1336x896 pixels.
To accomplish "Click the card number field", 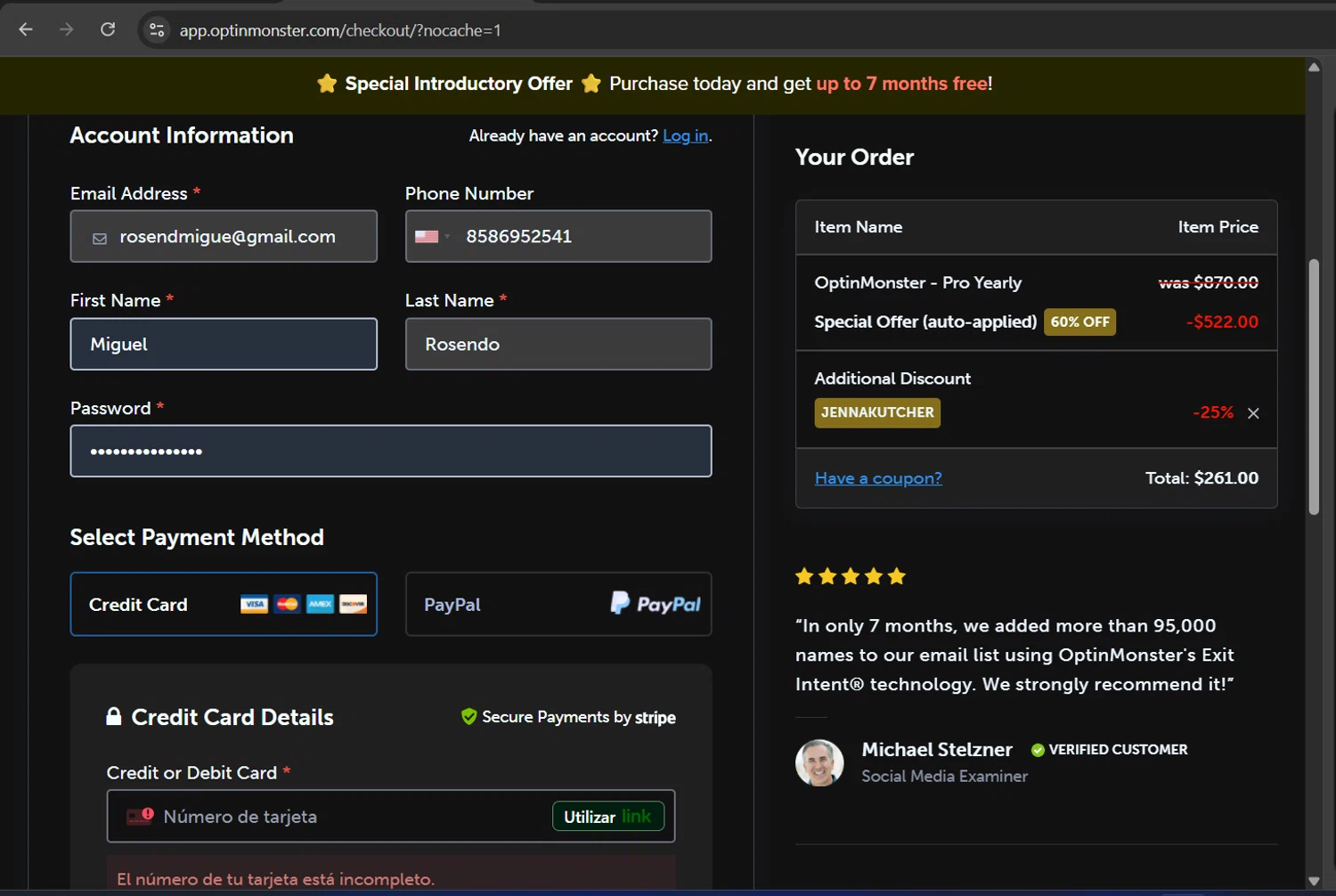I will 391,816.
